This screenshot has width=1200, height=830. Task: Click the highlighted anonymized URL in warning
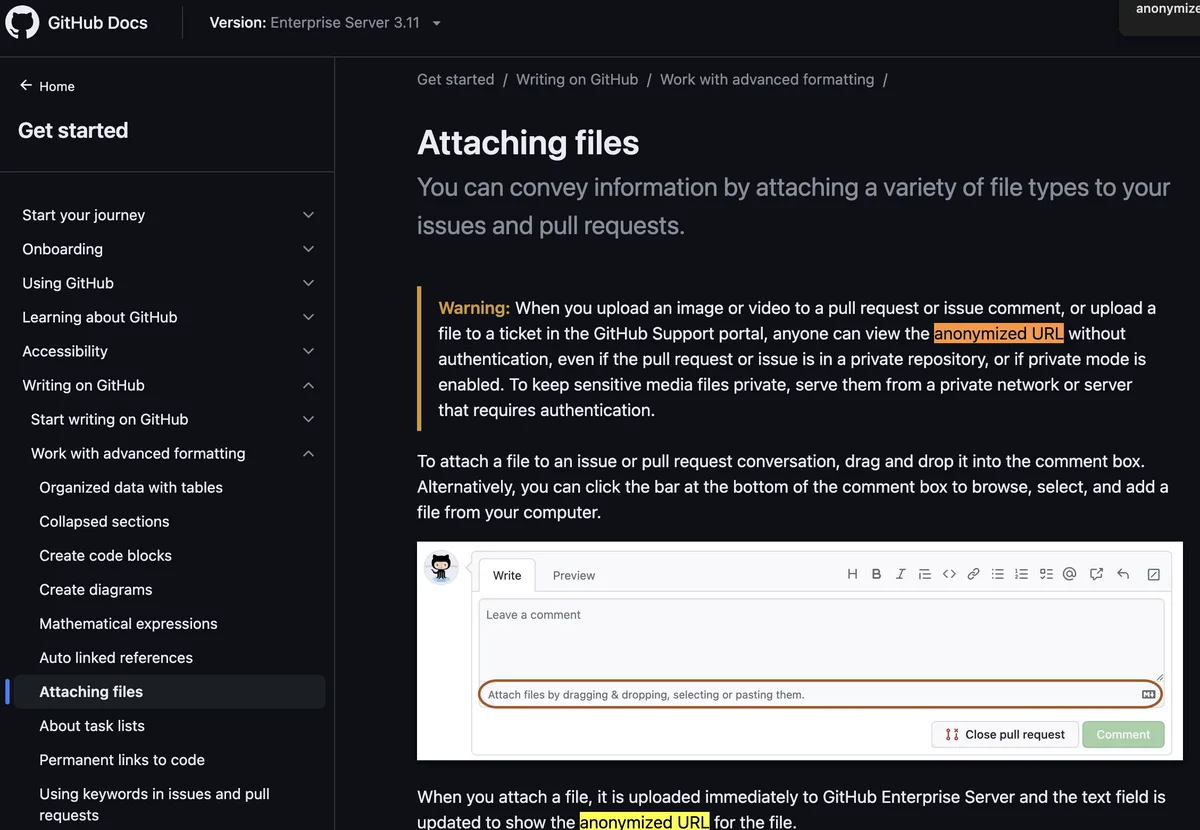tap(998, 333)
